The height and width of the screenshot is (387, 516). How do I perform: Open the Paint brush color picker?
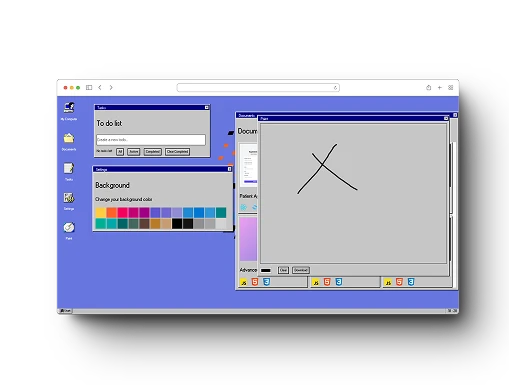coord(266,270)
